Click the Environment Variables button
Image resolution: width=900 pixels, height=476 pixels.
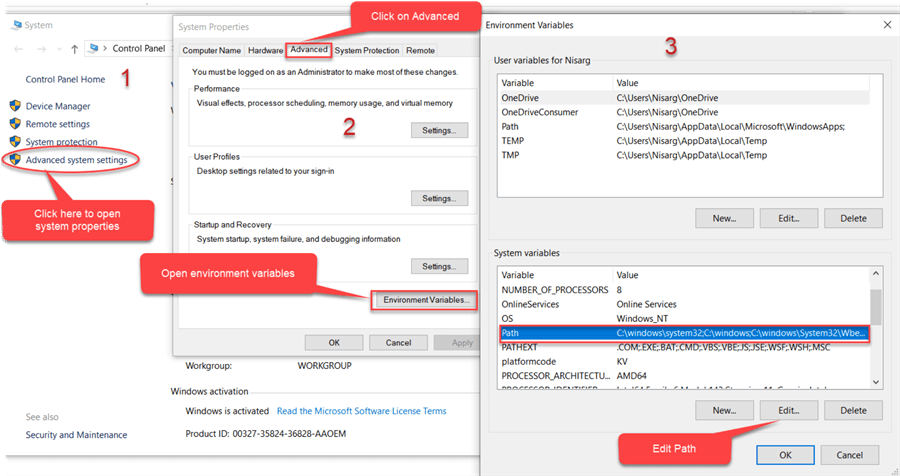tap(426, 300)
